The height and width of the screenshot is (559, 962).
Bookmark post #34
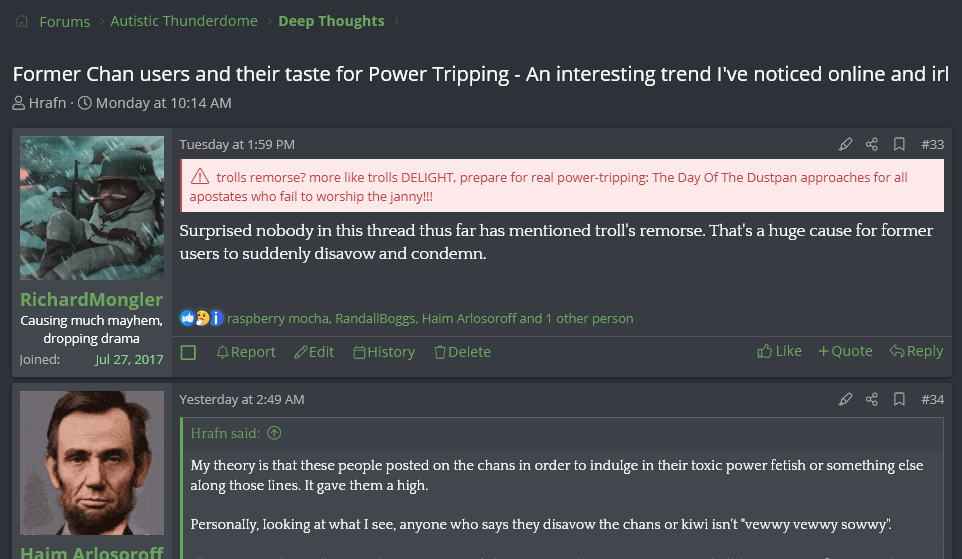[899, 399]
